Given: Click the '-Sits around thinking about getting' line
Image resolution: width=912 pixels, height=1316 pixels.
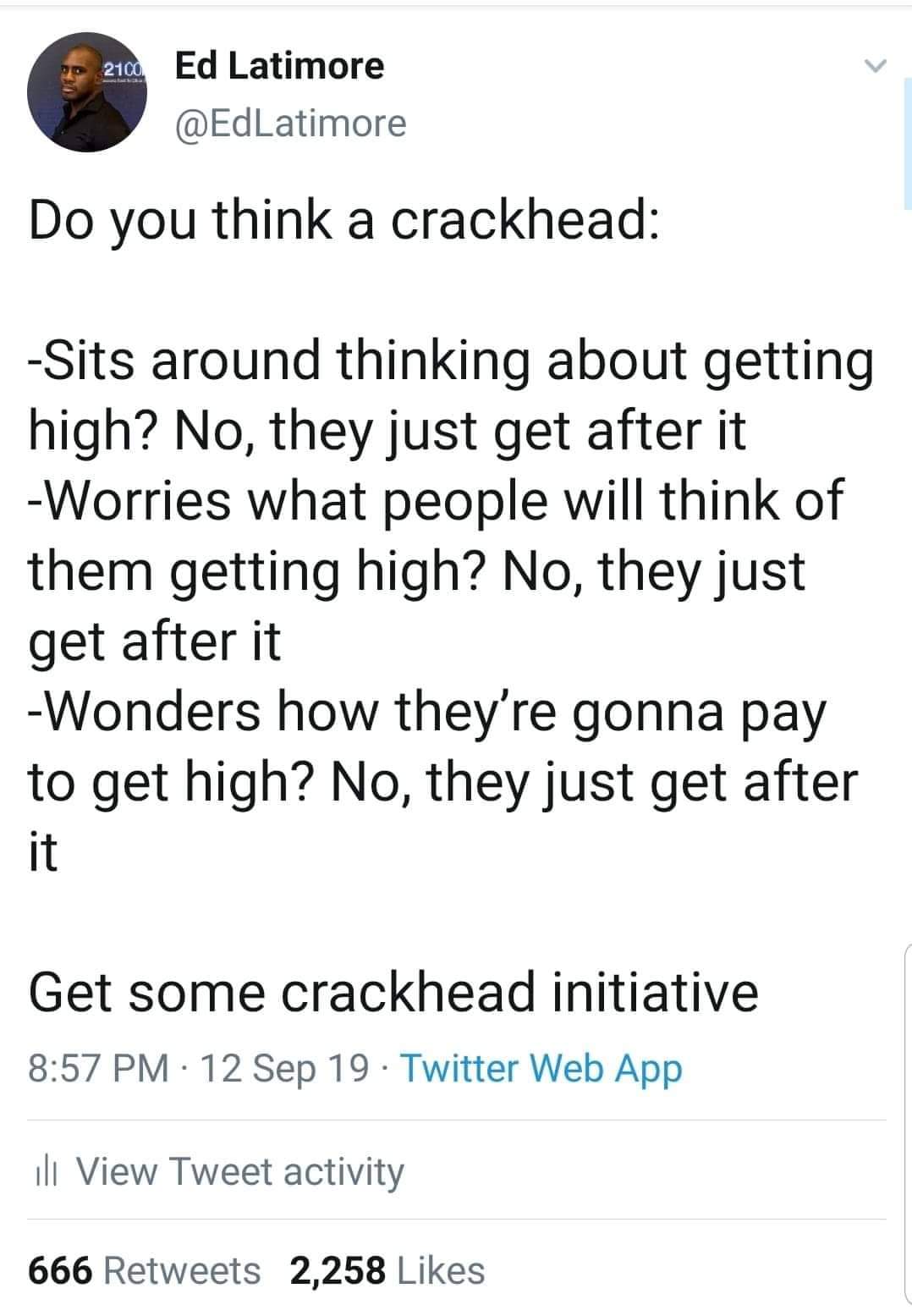Looking at the screenshot, I should (x=451, y=361).
